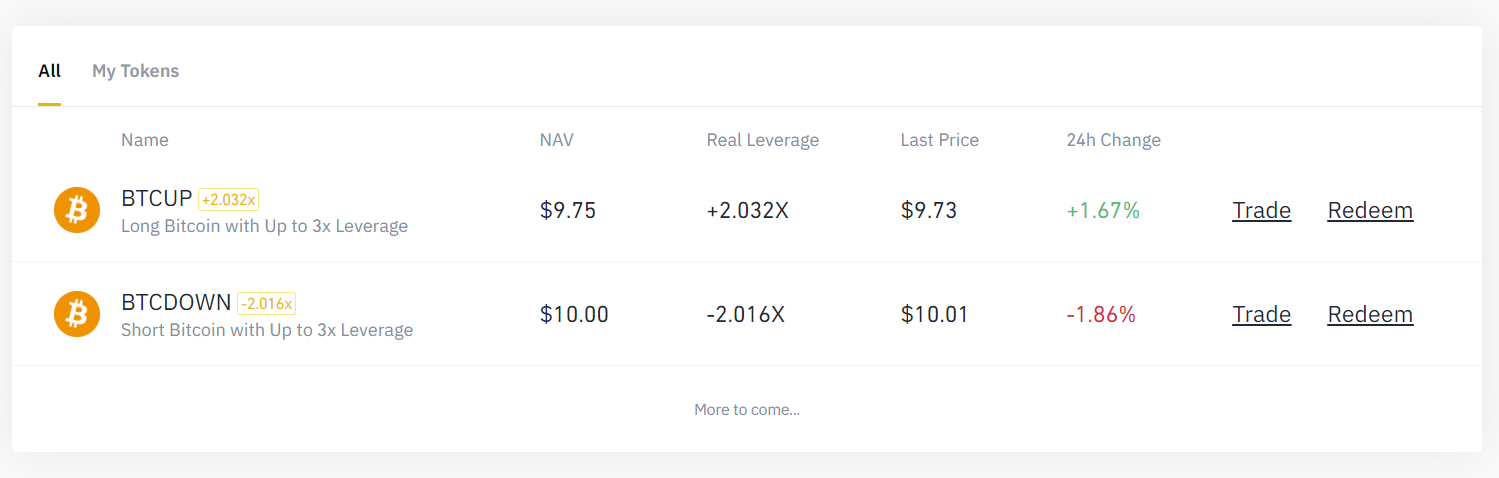1499x478 pixels.
Task: Click the -2.016x leverage badge
Action: pyautogui.click(x=267, y=303)
